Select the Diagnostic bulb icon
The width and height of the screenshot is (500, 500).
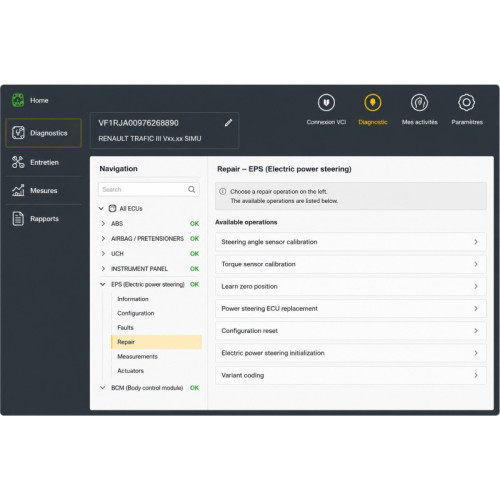(373, 102)
